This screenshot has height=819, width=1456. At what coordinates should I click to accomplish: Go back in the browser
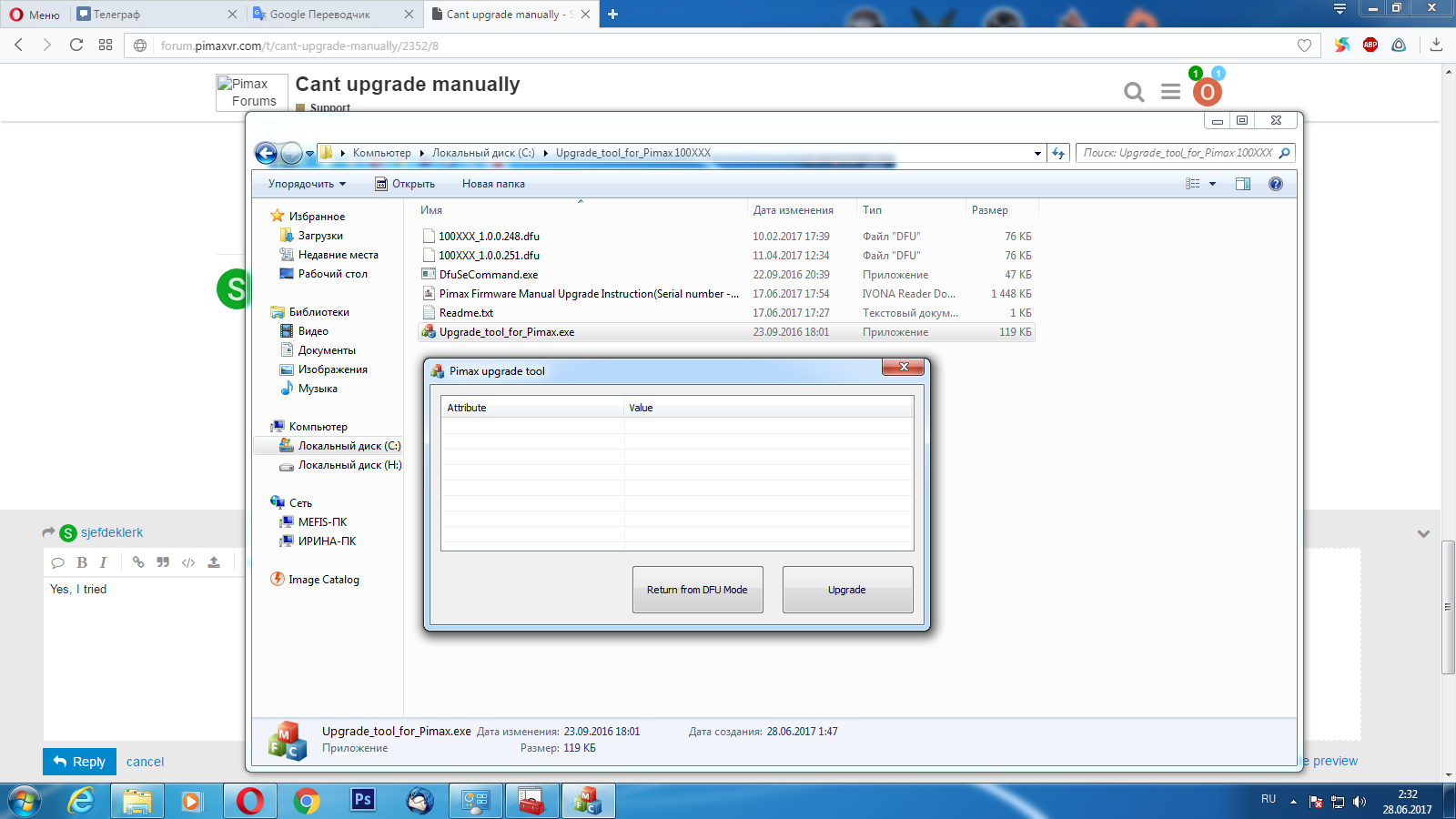click(x=18, y=45)
